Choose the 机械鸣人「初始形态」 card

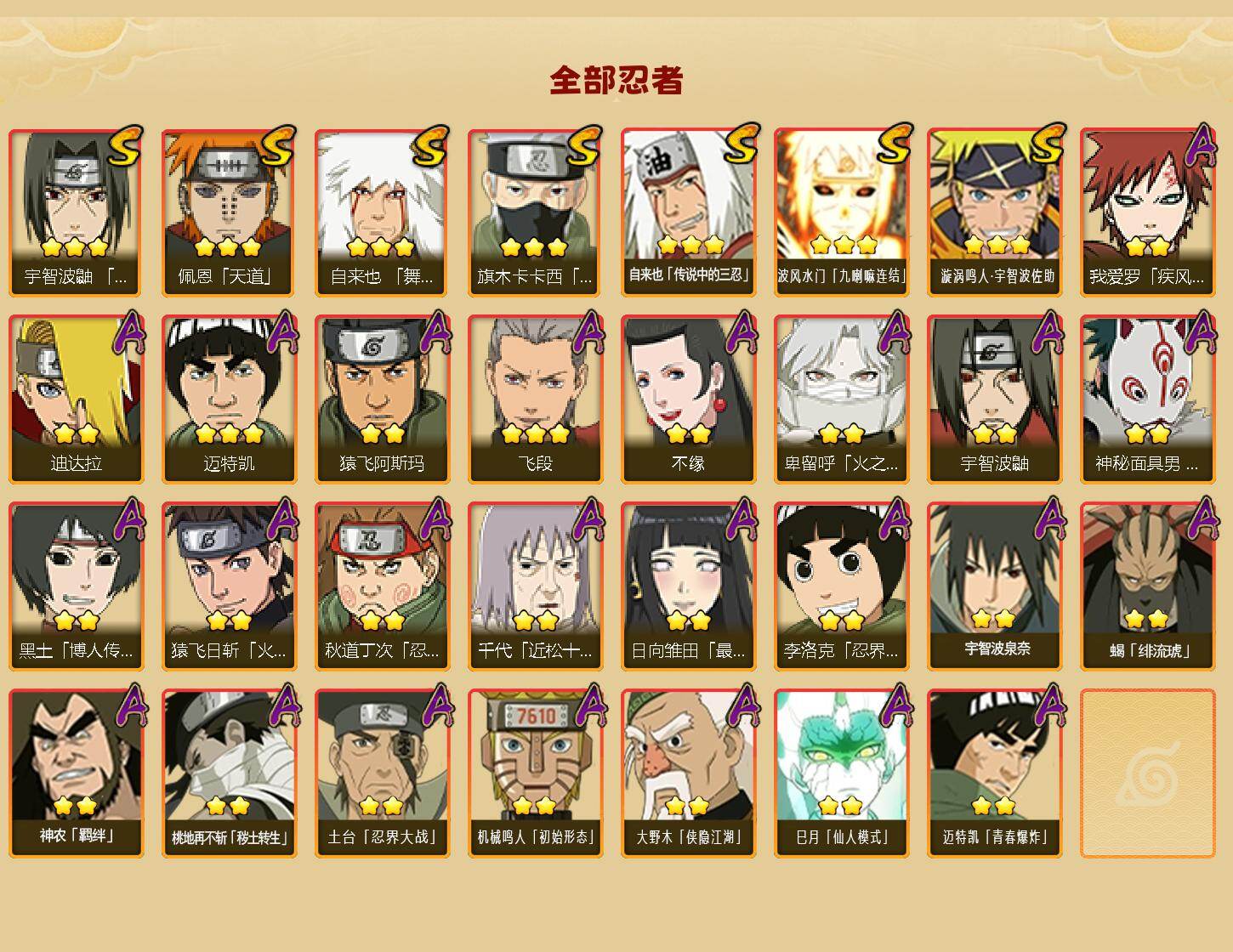coord(535,773)
